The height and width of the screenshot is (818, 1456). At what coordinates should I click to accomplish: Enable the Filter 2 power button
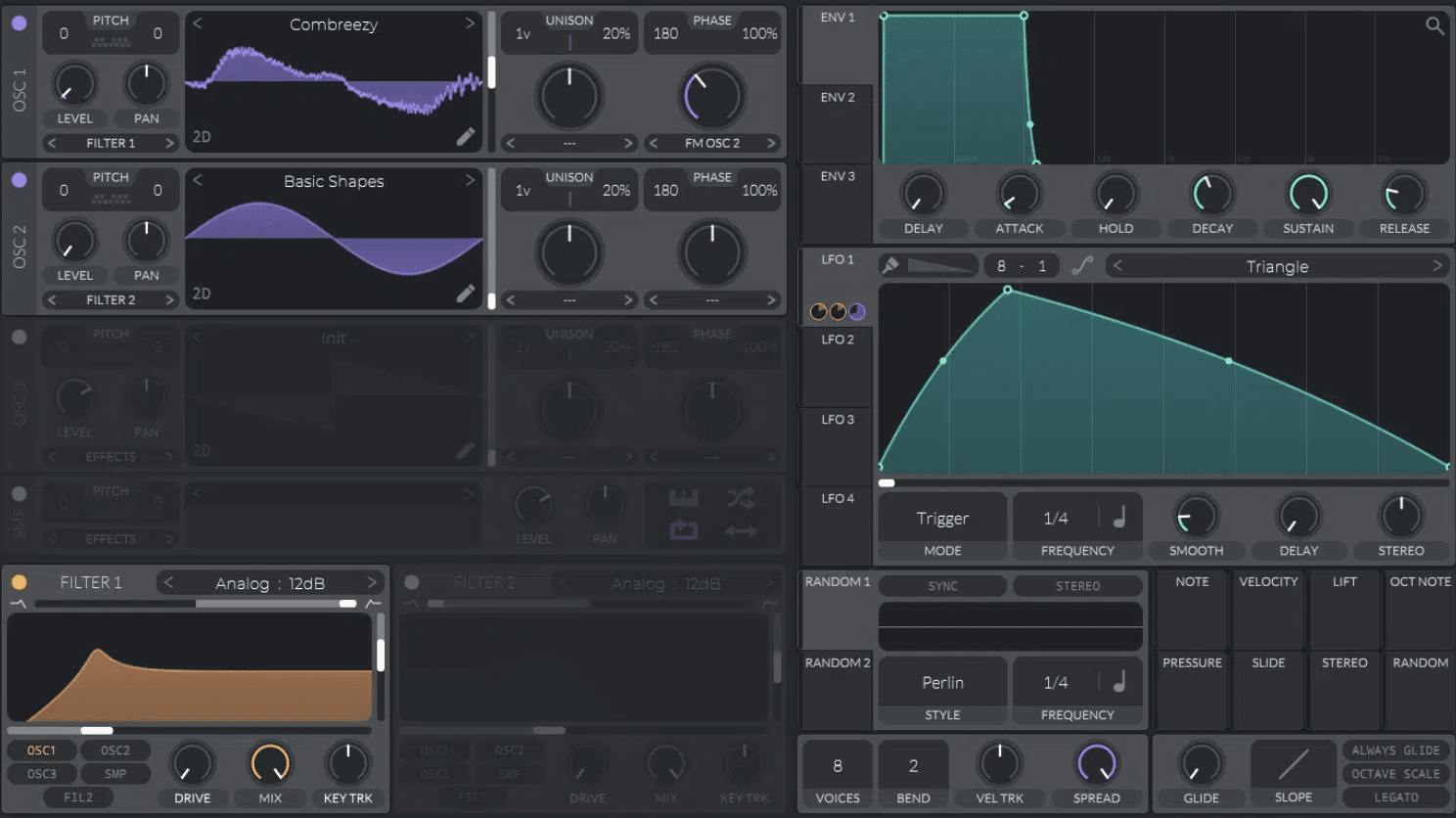tap(412, 582)
